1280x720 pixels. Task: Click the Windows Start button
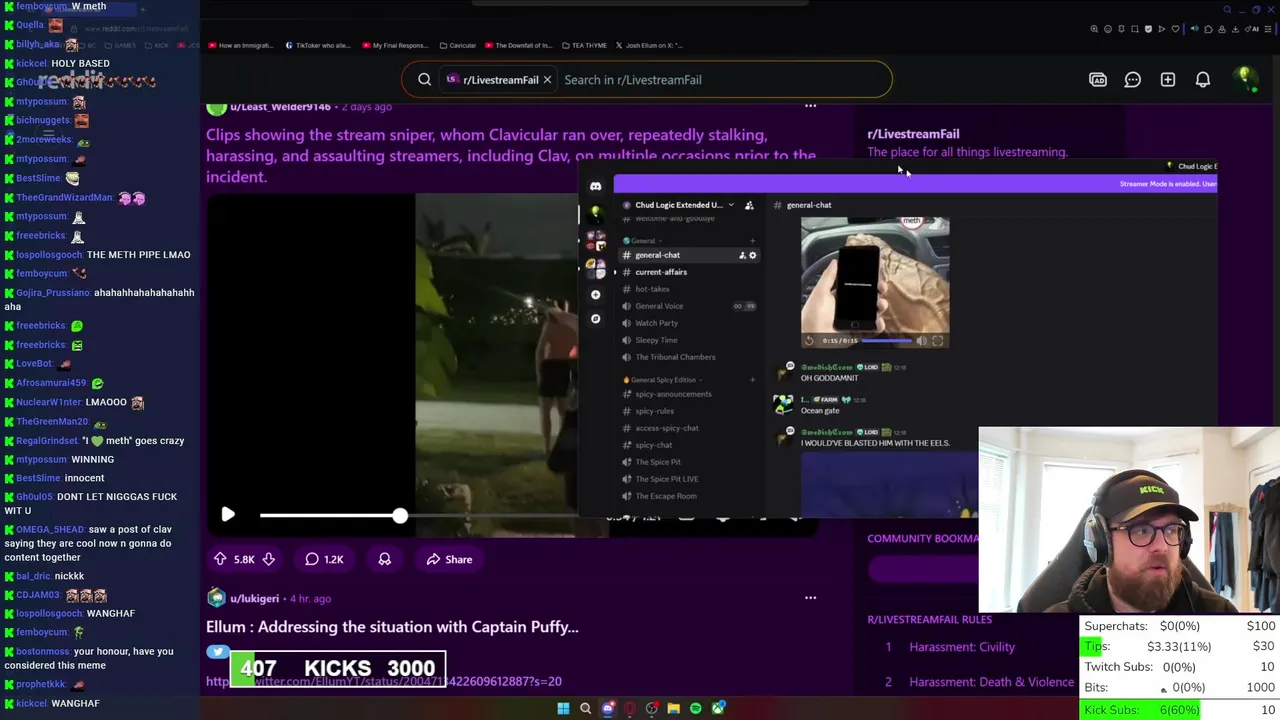coord(563,709)
